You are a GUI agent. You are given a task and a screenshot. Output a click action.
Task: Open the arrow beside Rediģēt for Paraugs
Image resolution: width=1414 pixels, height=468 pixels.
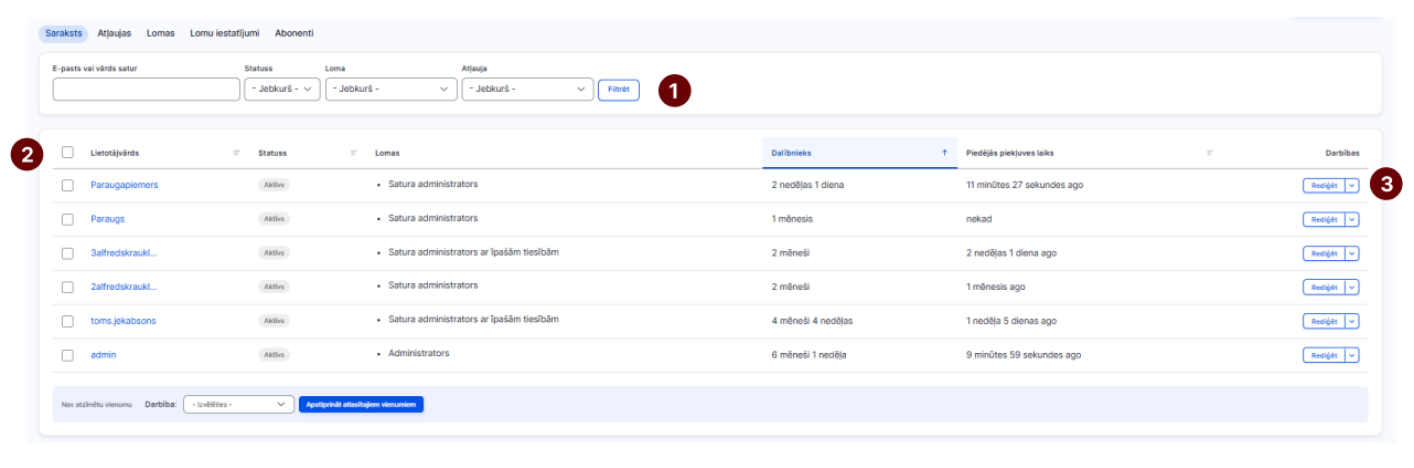[1352, 219]
